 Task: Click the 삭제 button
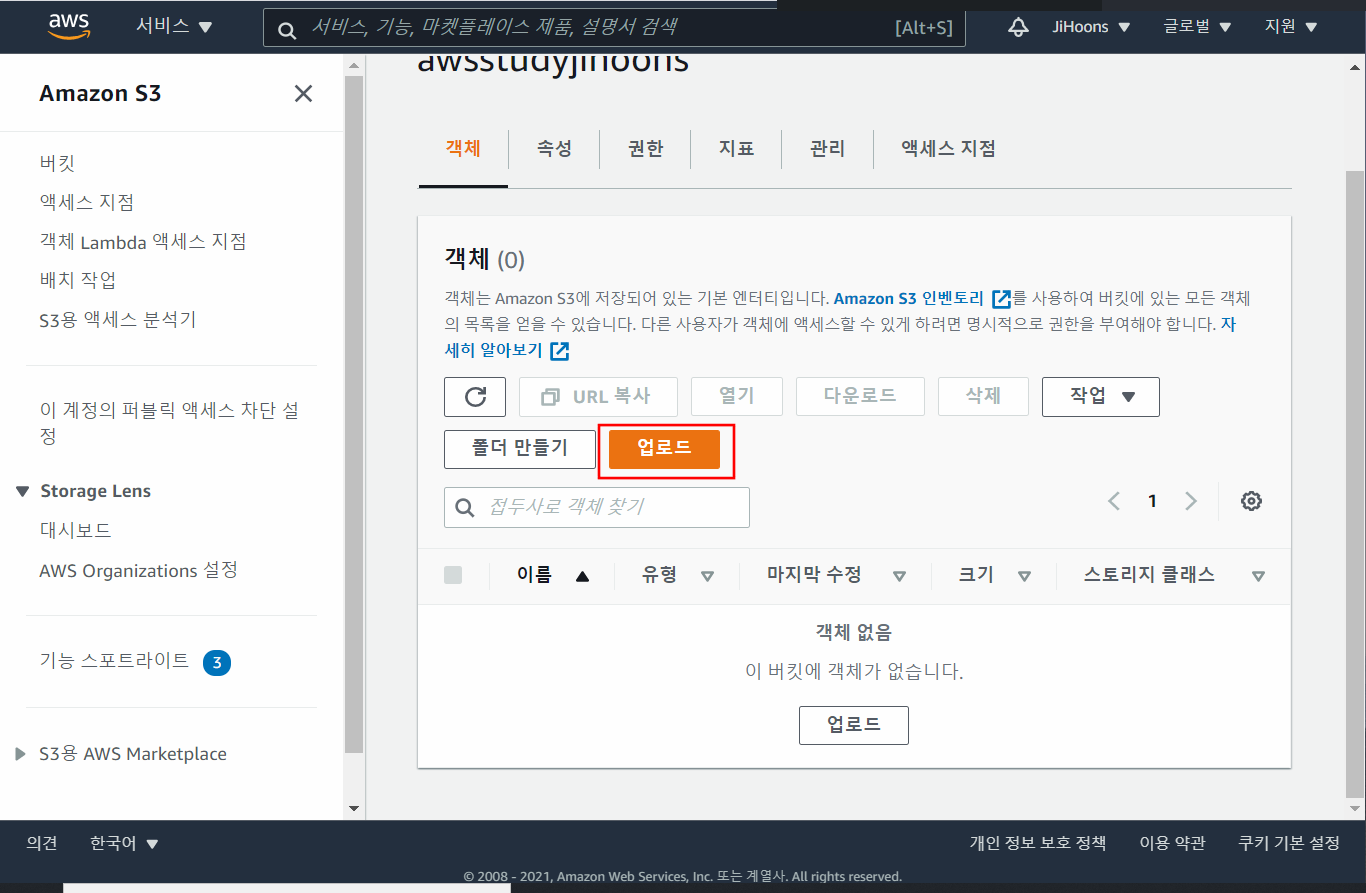click(983, 397)
